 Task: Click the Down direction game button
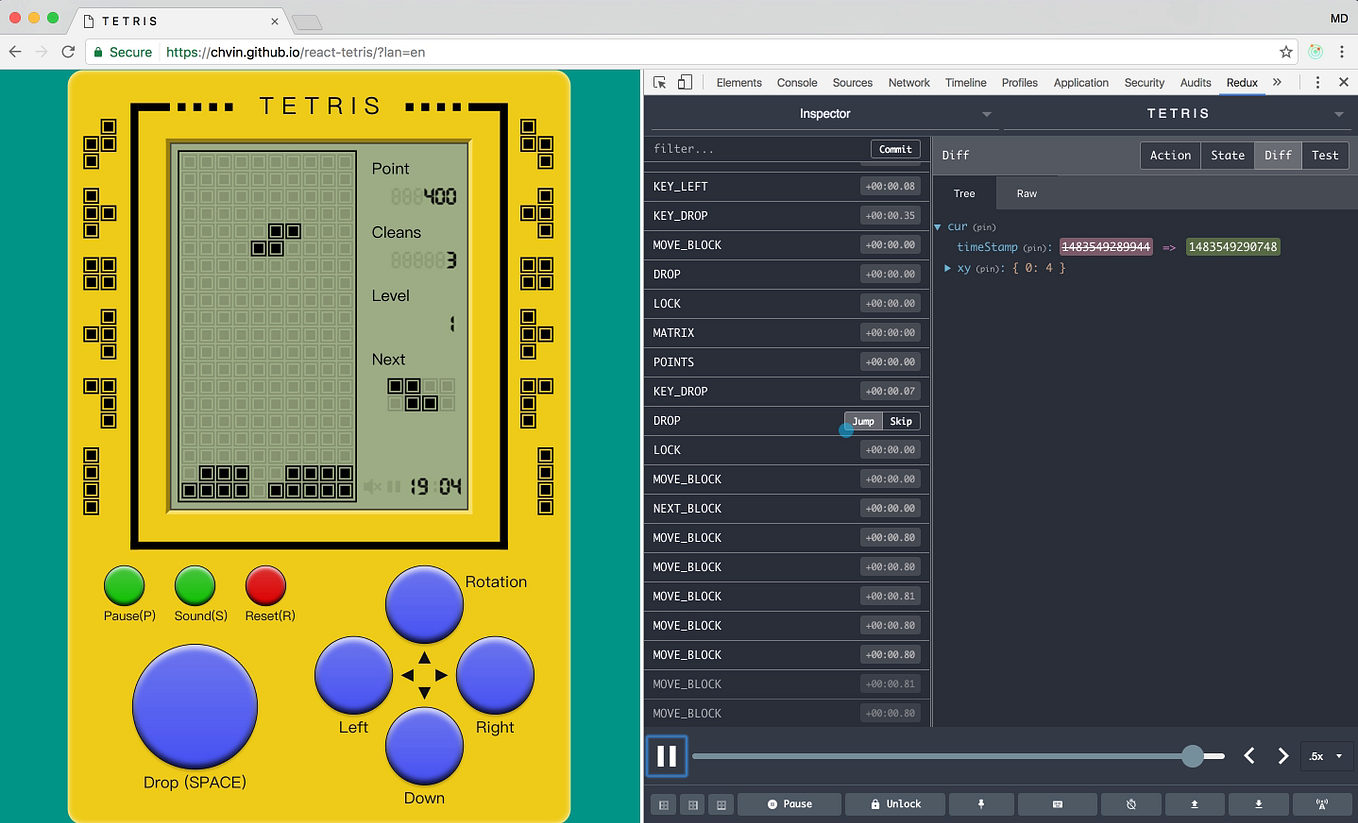[x=425, y=746]
